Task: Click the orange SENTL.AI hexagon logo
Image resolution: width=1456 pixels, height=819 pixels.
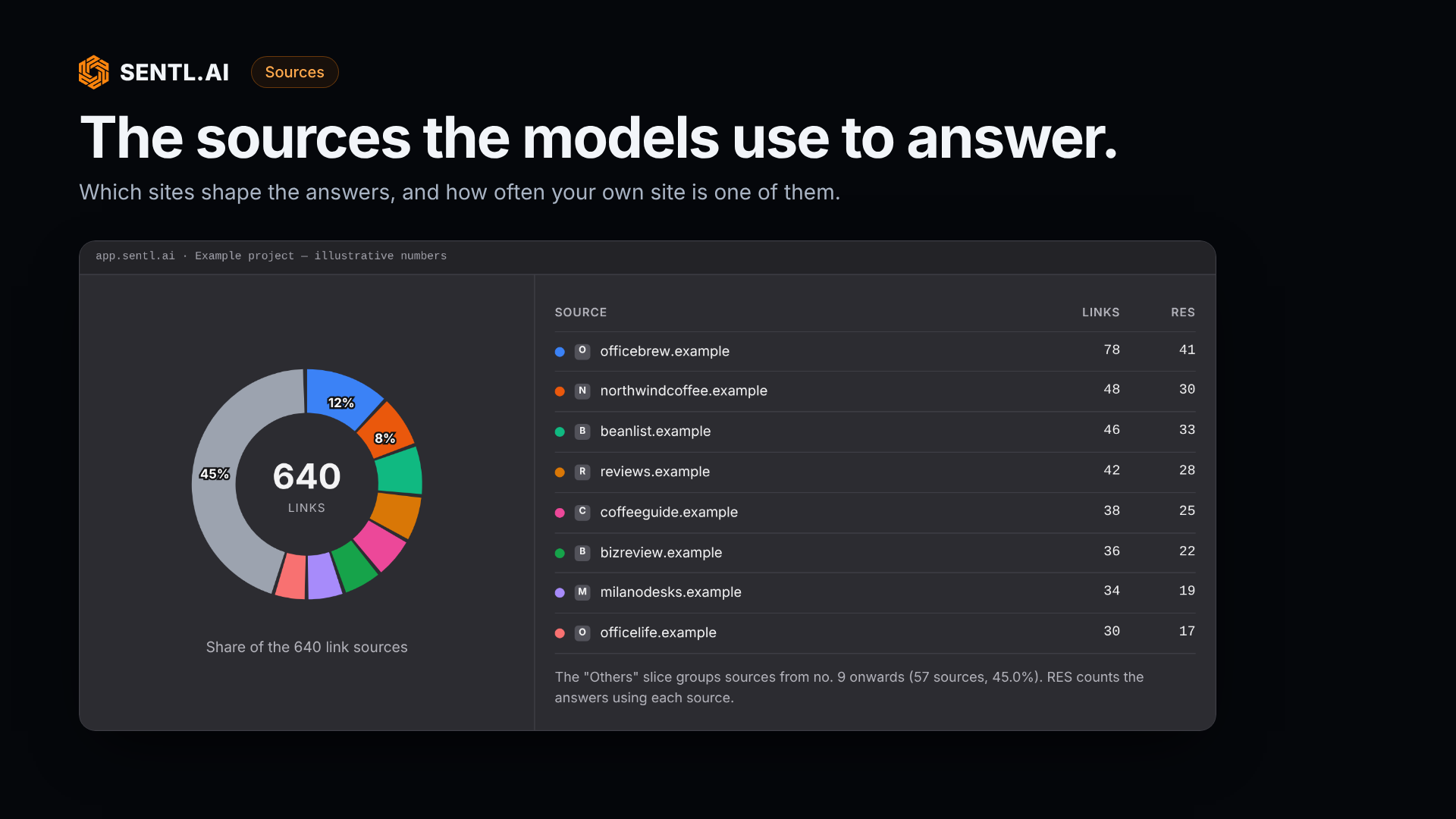Action: [94, 72]
